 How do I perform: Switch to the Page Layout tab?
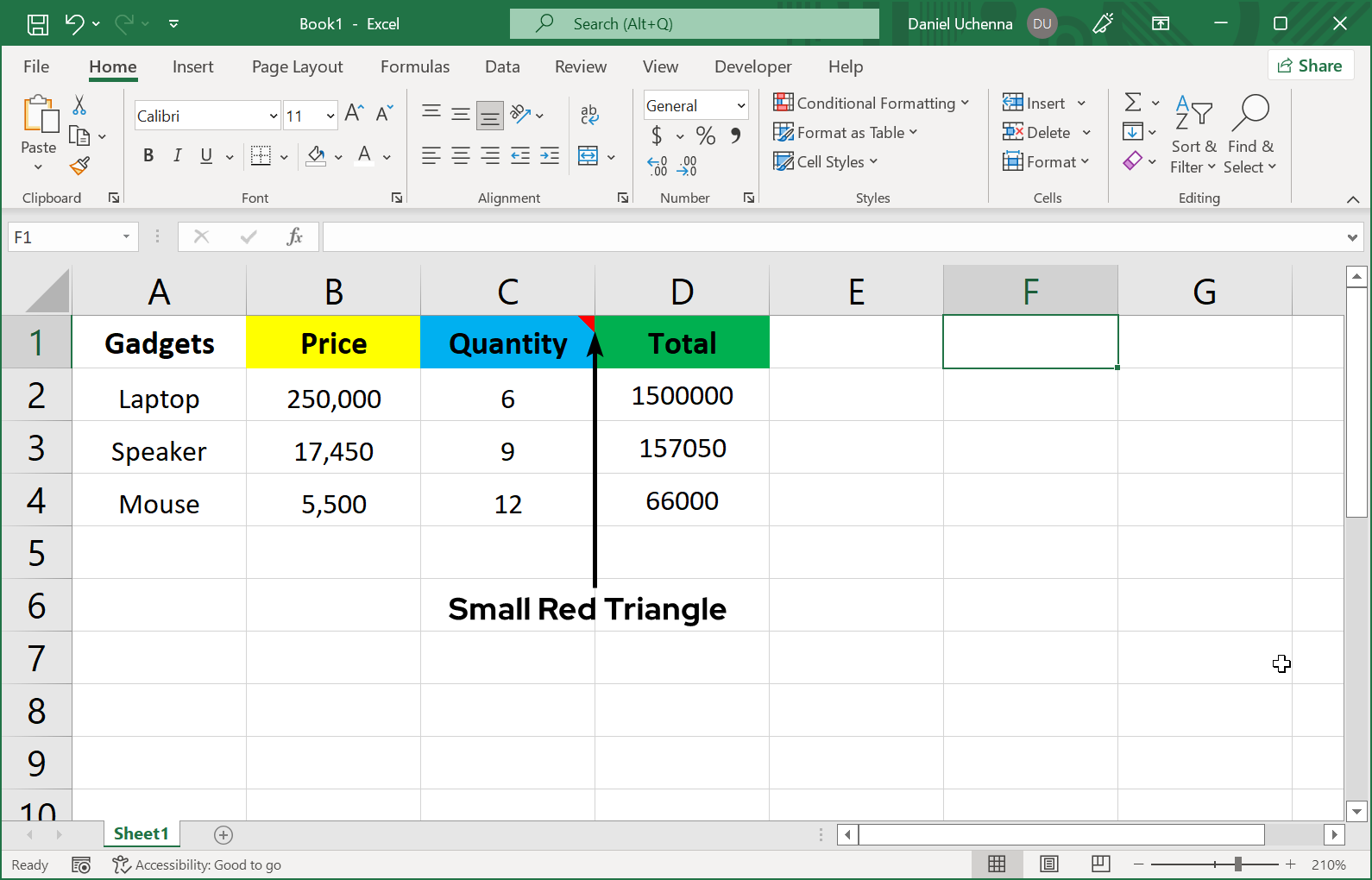pos(297,66)
